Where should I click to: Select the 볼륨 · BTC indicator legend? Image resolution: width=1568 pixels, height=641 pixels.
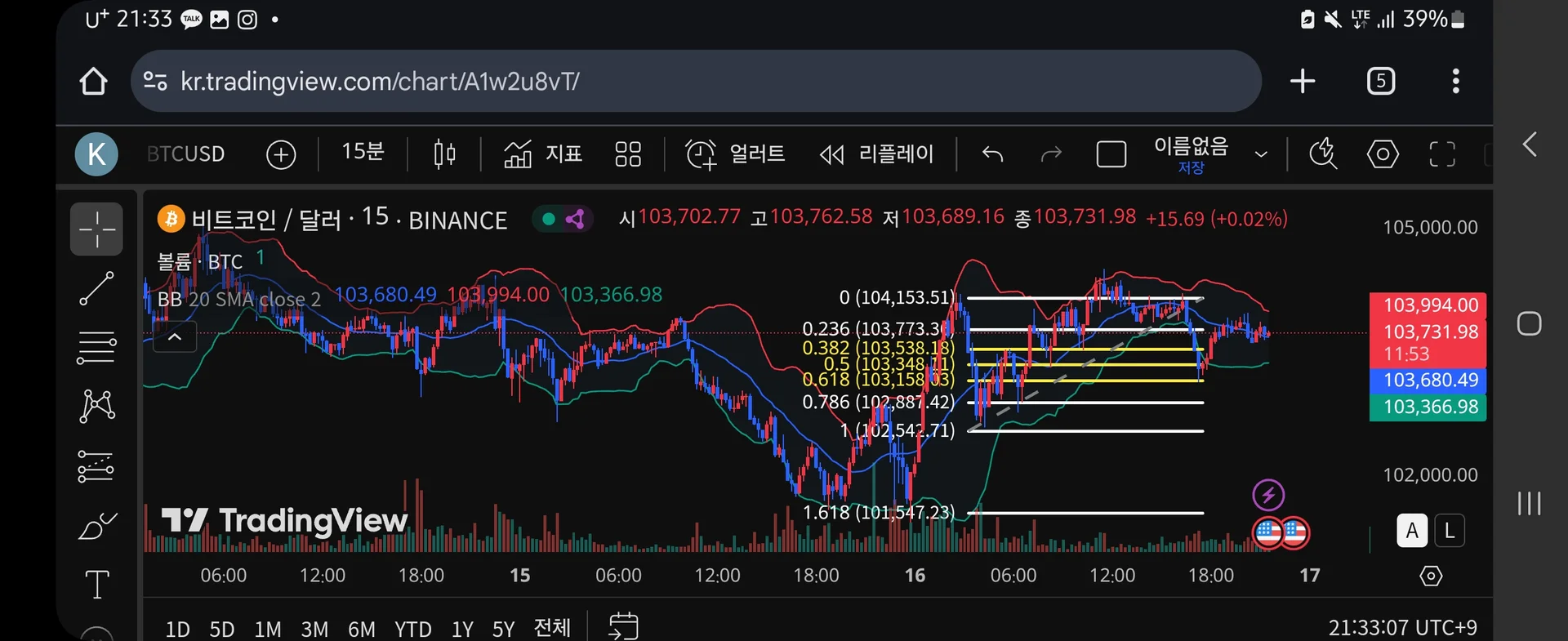tap(200, 261)
